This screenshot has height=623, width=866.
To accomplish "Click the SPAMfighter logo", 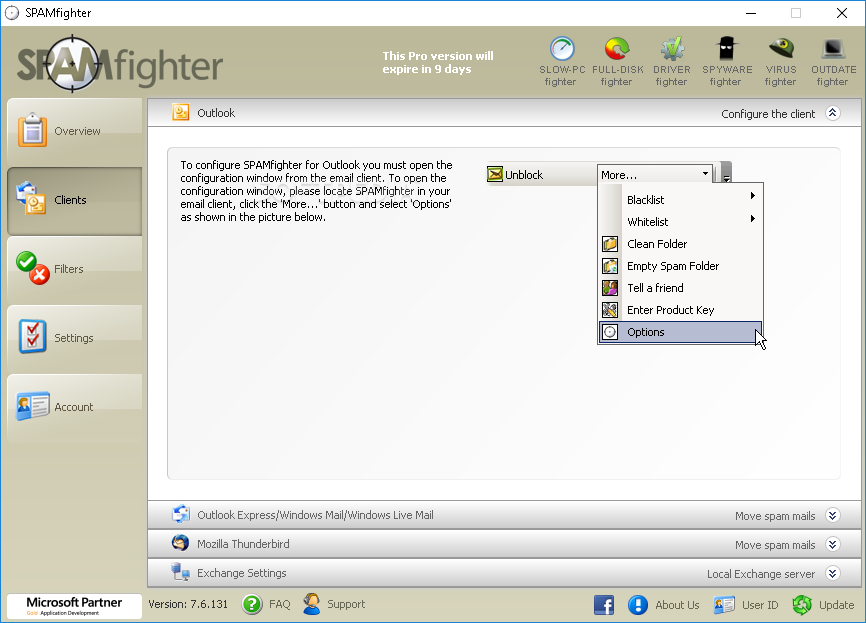I will (120, 65).
